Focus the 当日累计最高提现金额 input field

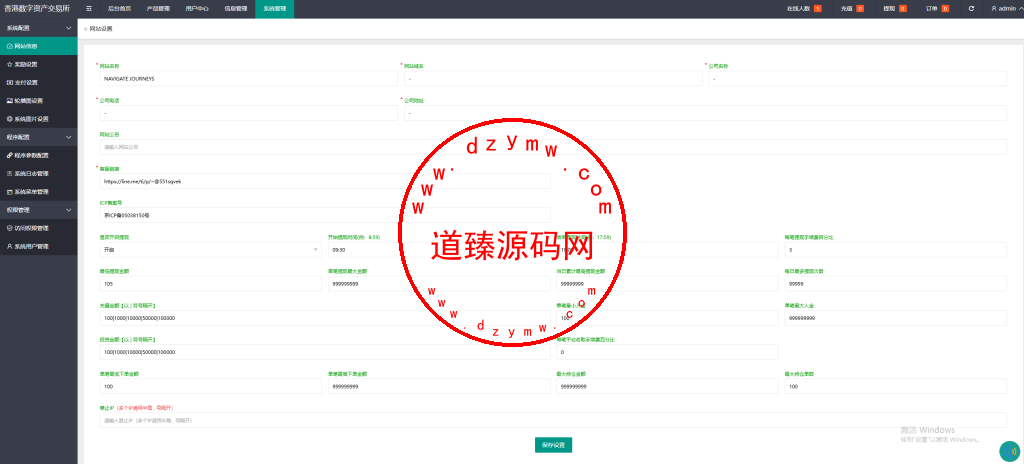pyautogui.click(x=667, y=284)
